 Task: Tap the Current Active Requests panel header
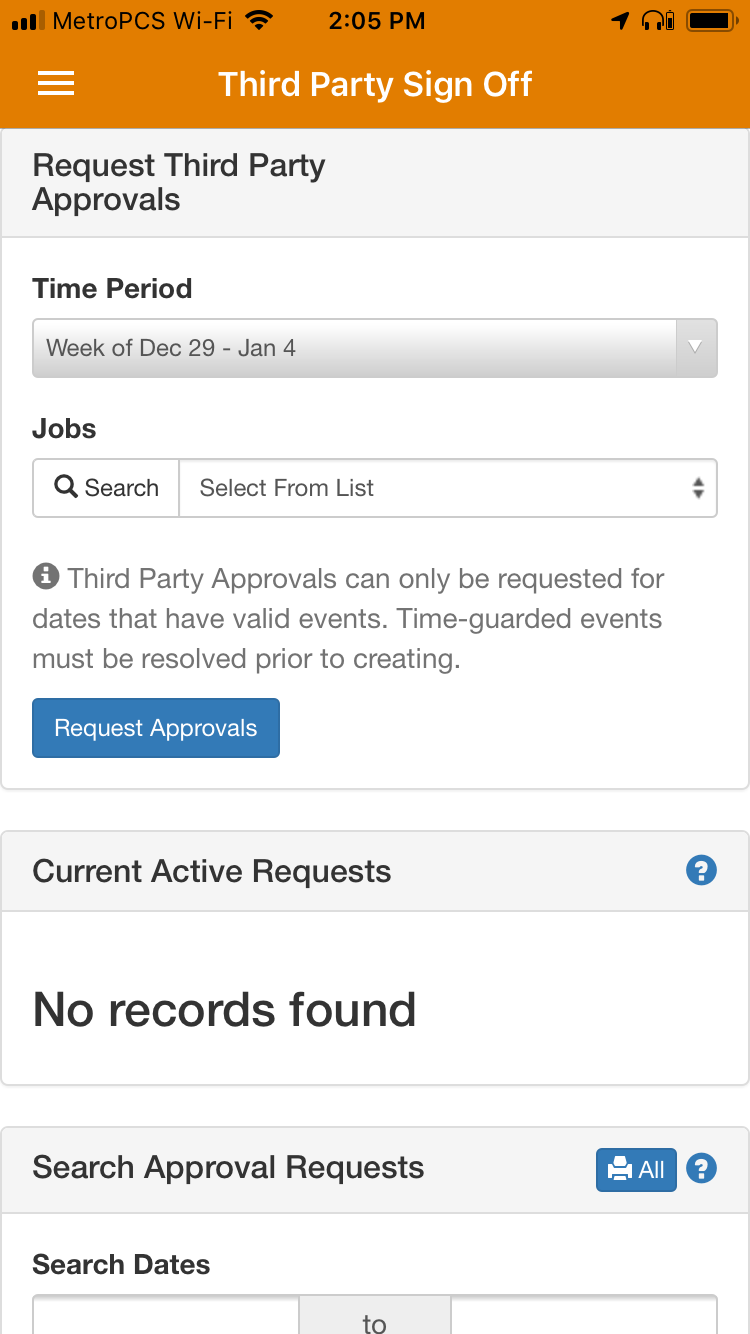[212, 871]
